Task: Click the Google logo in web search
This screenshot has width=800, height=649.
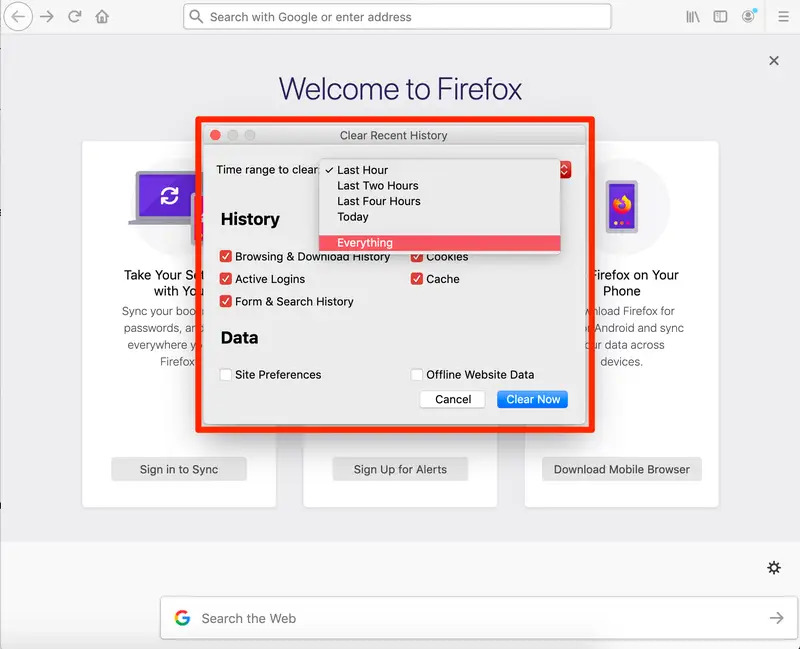Action: click(182, 618)
